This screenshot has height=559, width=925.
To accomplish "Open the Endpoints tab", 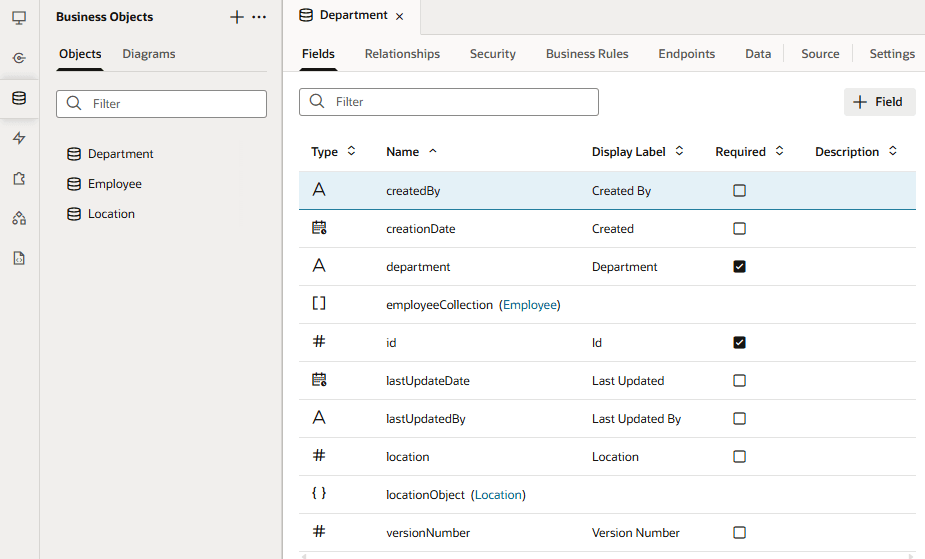I will point(687,54).
